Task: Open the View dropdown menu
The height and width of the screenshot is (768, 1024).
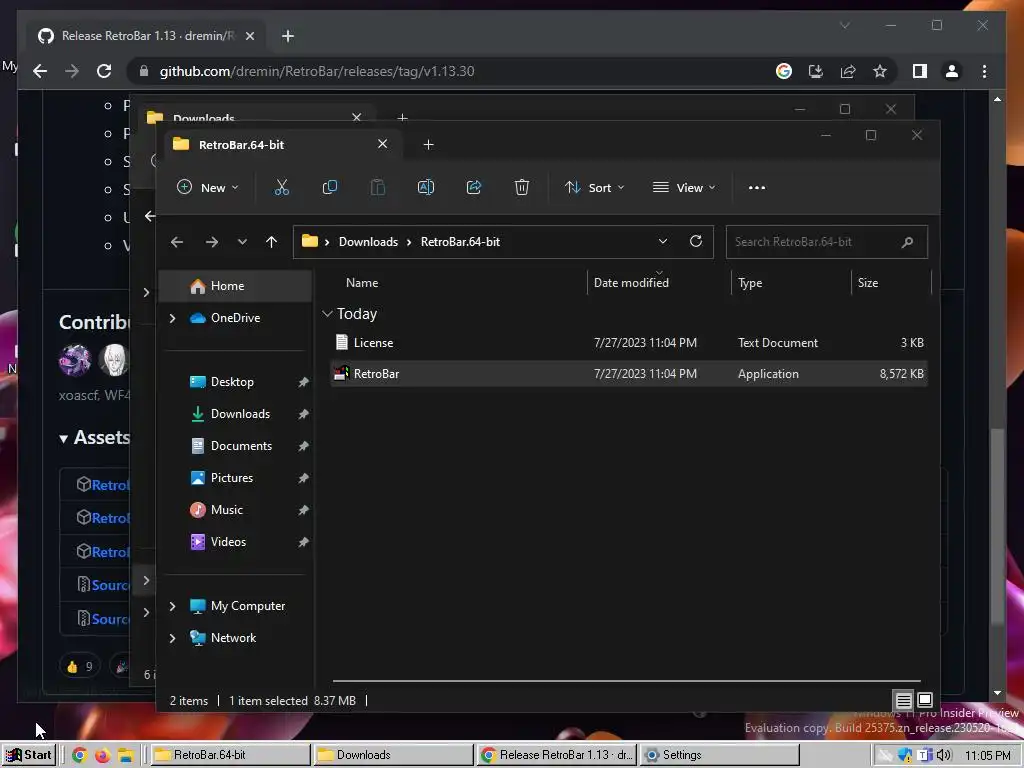Action: (x=684, y=187)
